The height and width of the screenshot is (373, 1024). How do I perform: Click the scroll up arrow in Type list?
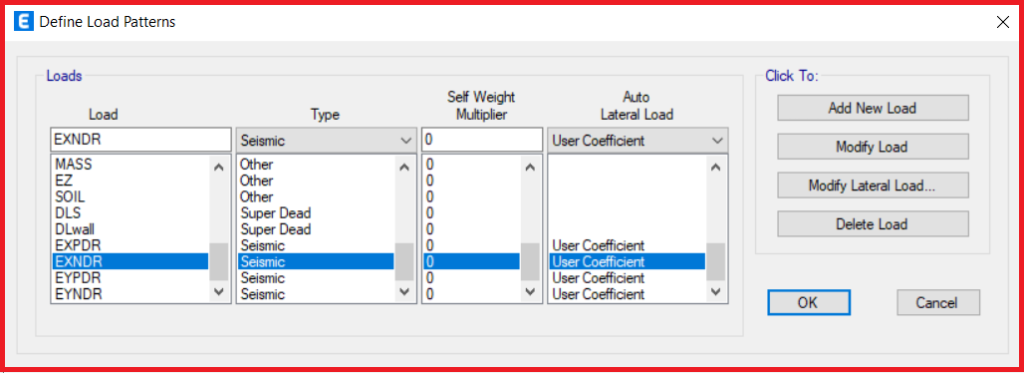pos(404,167)
